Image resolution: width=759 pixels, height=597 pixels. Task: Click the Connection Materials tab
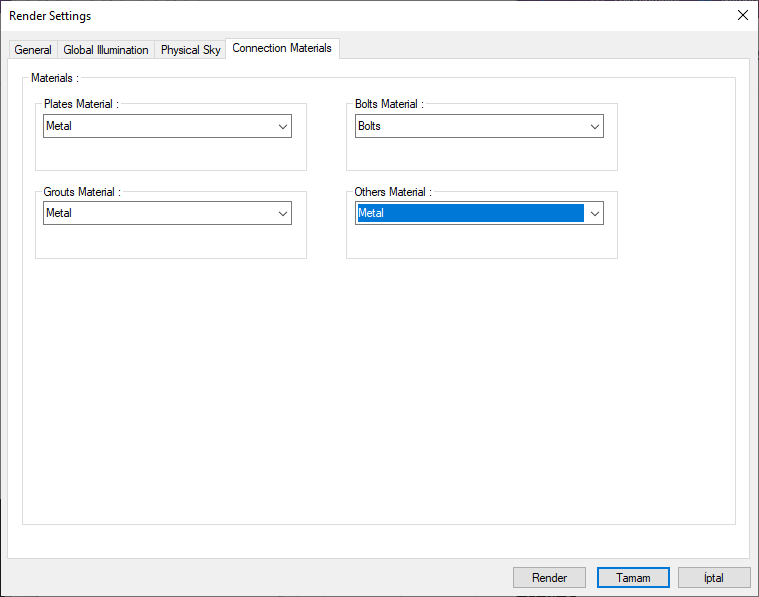click(282, 48)
